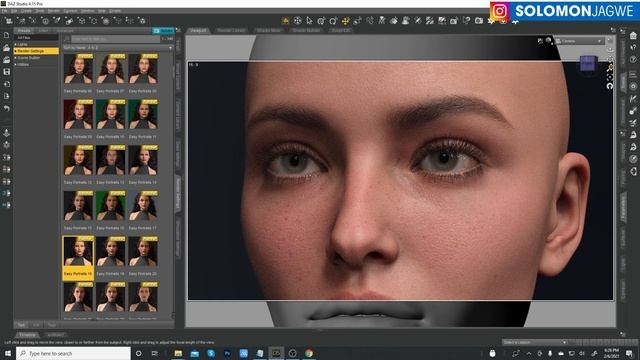Open the Timeline tab at bottom
Screen dimensions: 640x360
tap(27, 335)
